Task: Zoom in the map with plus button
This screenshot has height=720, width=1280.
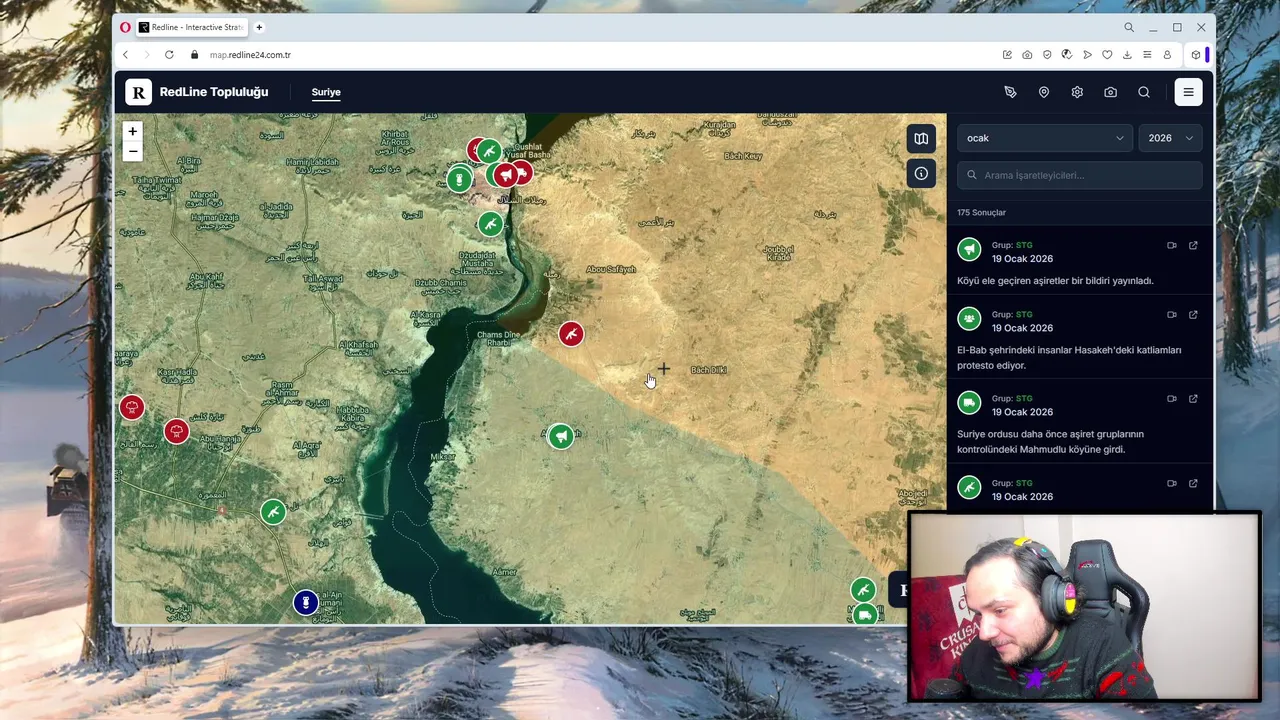Action: pyautogui.click(x=132, y=131)
